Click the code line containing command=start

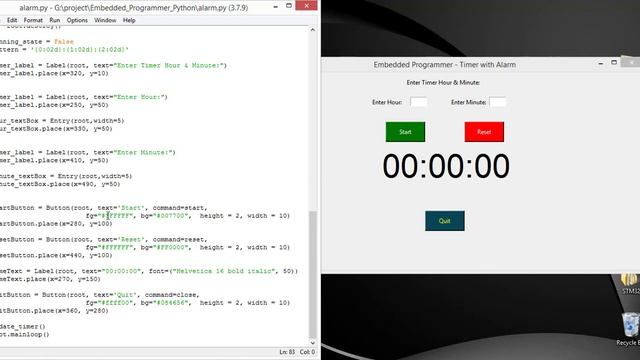point(104,208)
